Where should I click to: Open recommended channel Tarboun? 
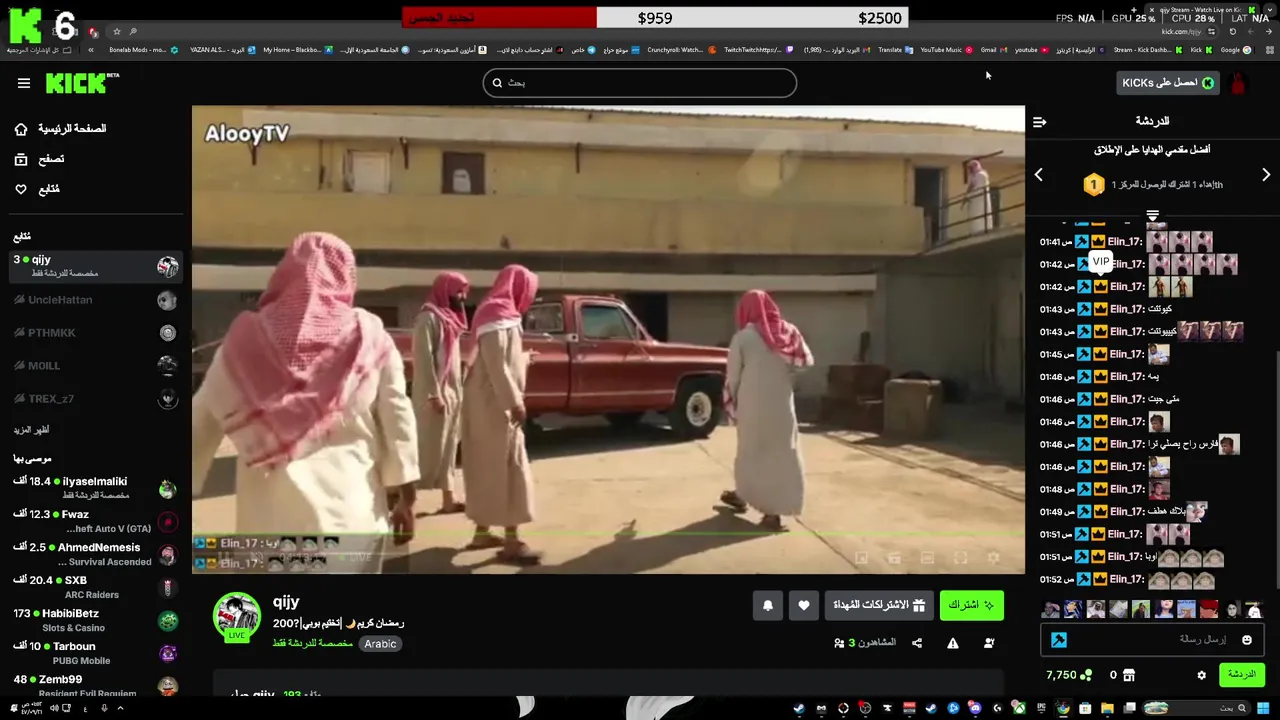coord(96,653)
